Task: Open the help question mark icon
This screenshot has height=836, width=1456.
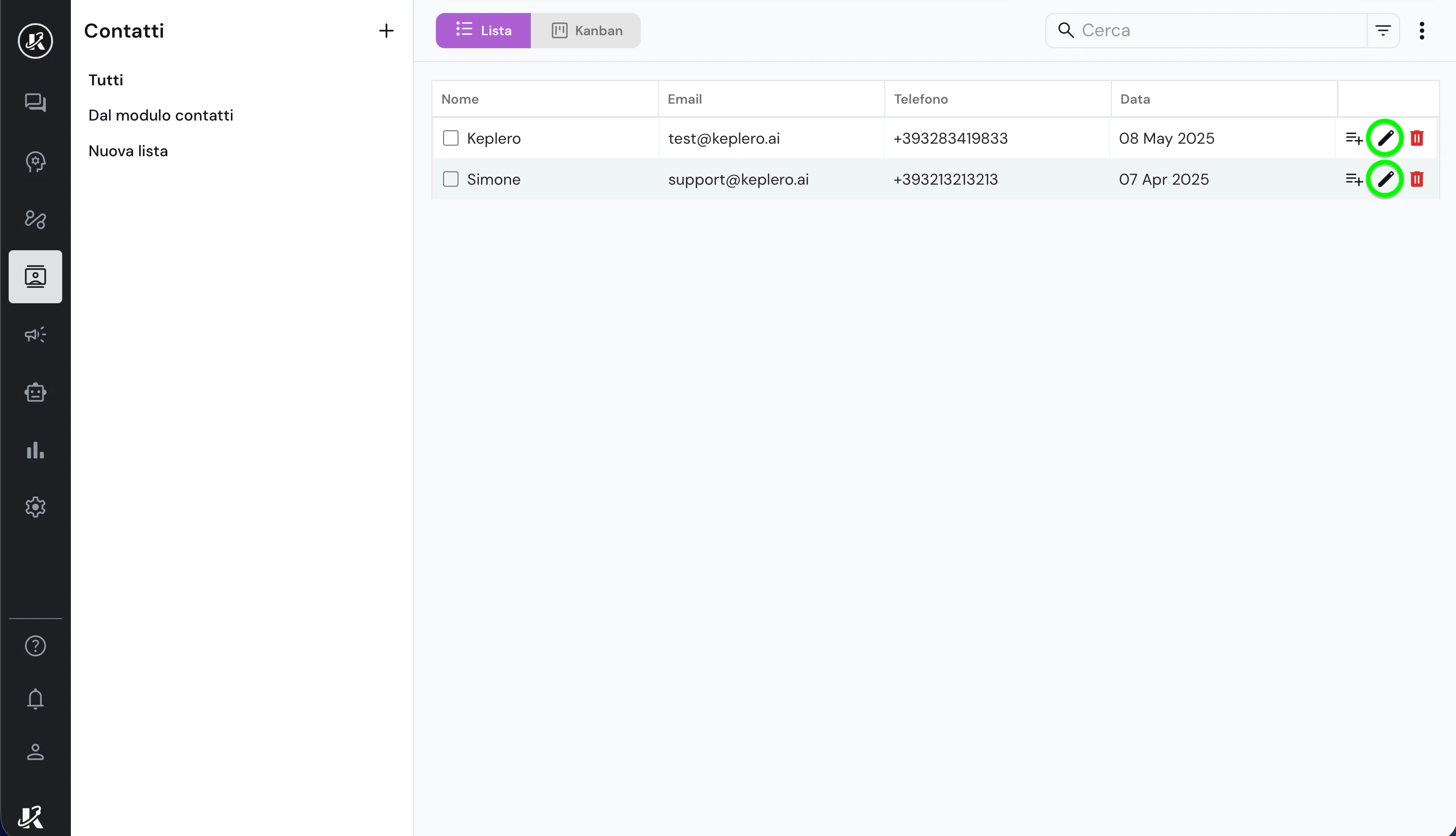Action: click(35, 646)
